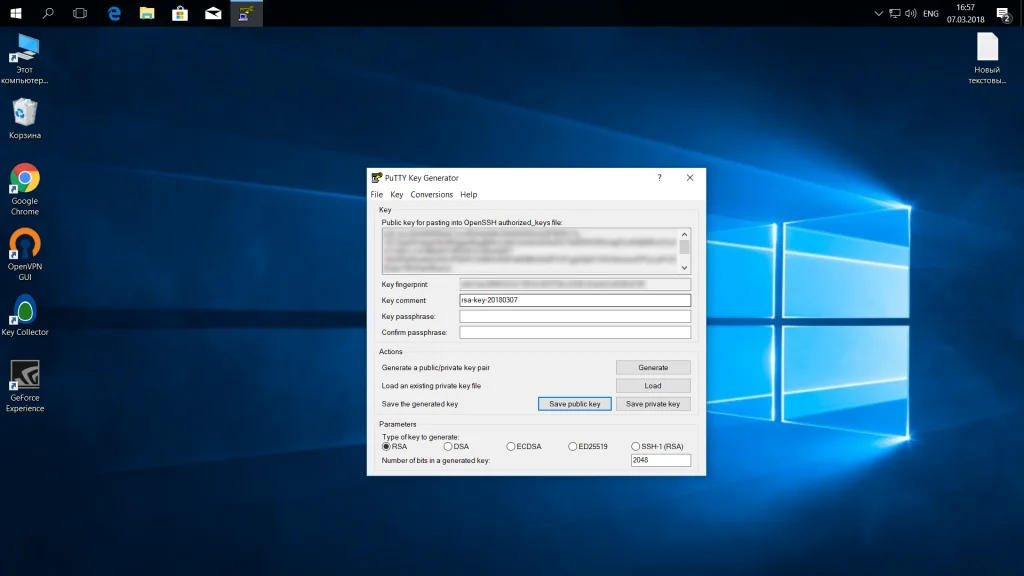
Task: Open the Conversions menu
Action: click(x=431, y=194)
